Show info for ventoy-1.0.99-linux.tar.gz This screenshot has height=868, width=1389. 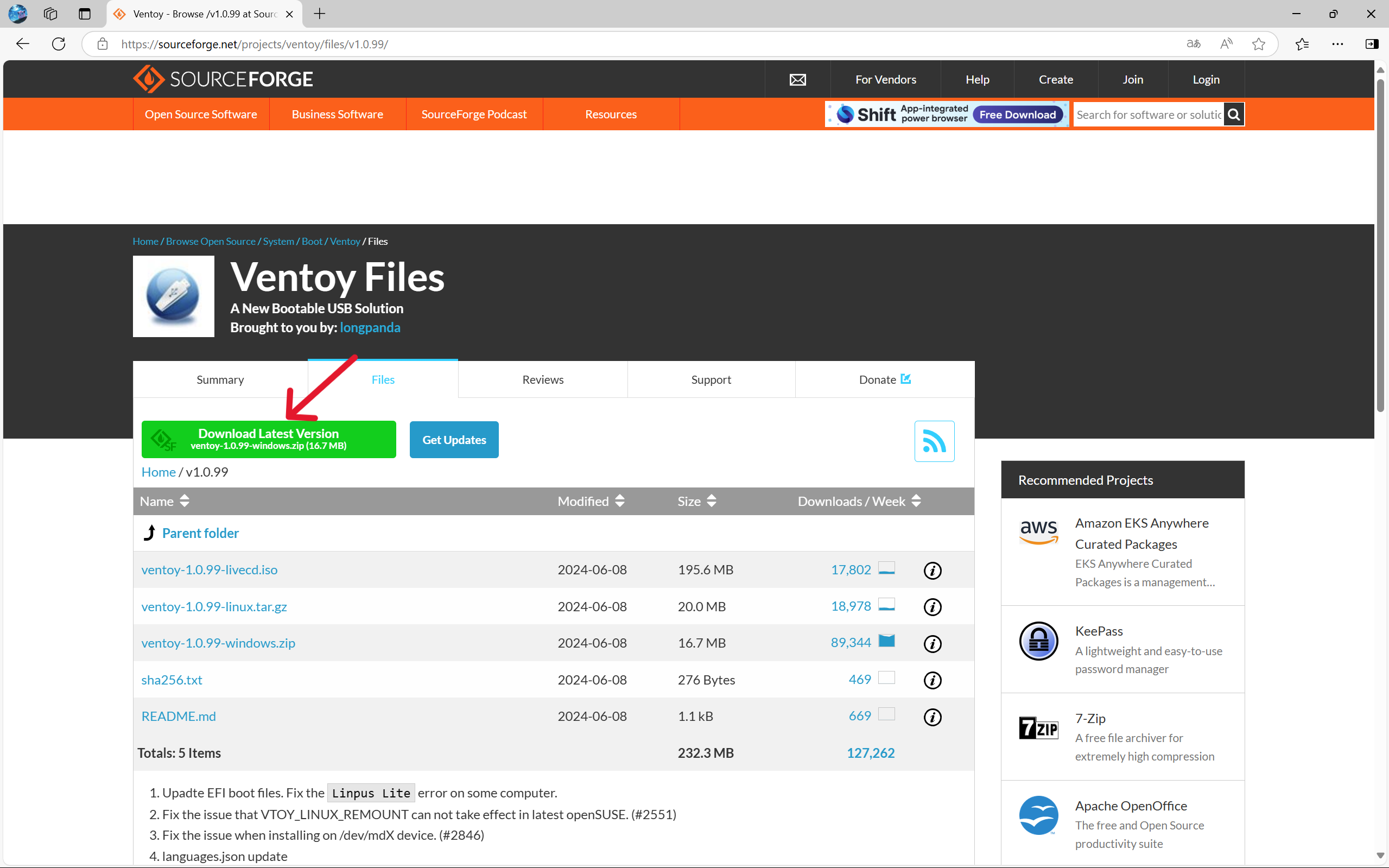pos(932,607)
